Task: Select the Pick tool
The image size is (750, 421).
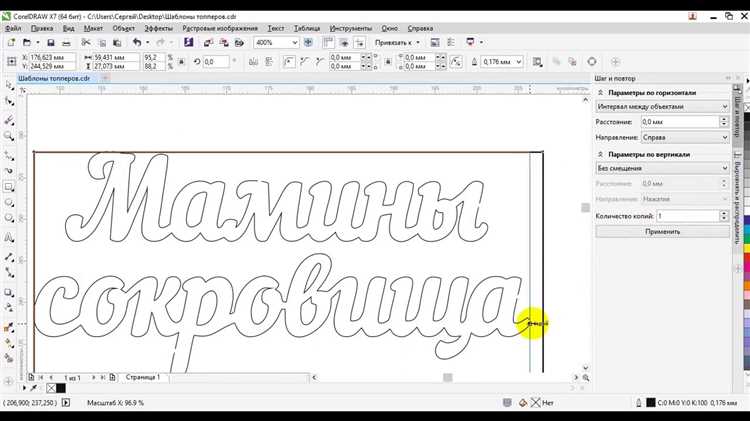Action: (9, 85)
